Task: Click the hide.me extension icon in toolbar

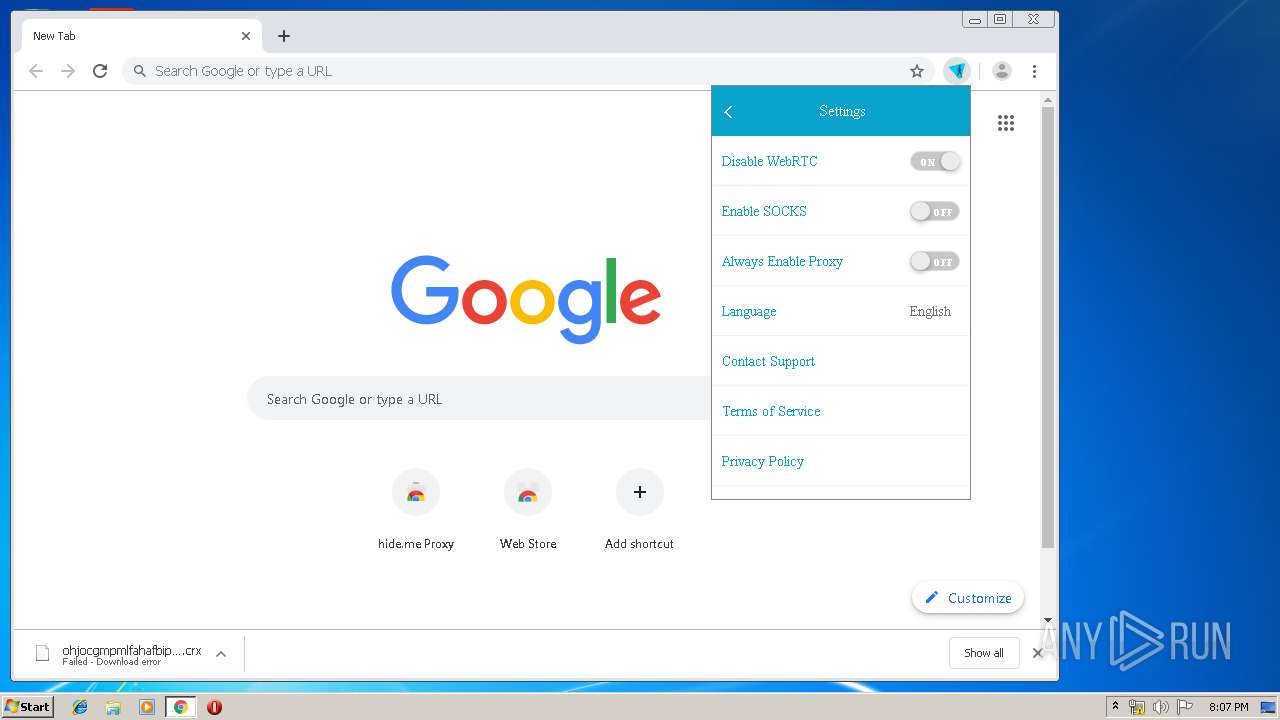Action: click(x=957, y=71)
